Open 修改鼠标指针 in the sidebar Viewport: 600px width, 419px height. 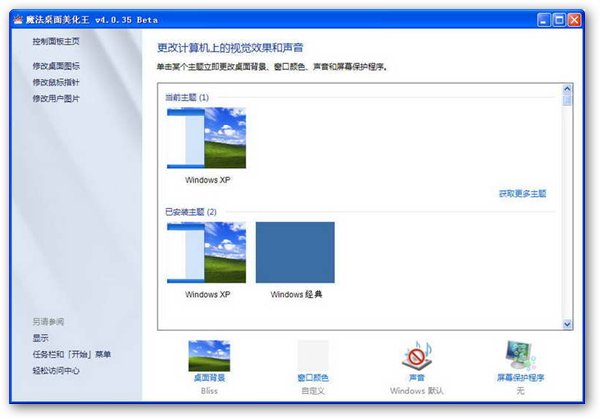point(56,82)
